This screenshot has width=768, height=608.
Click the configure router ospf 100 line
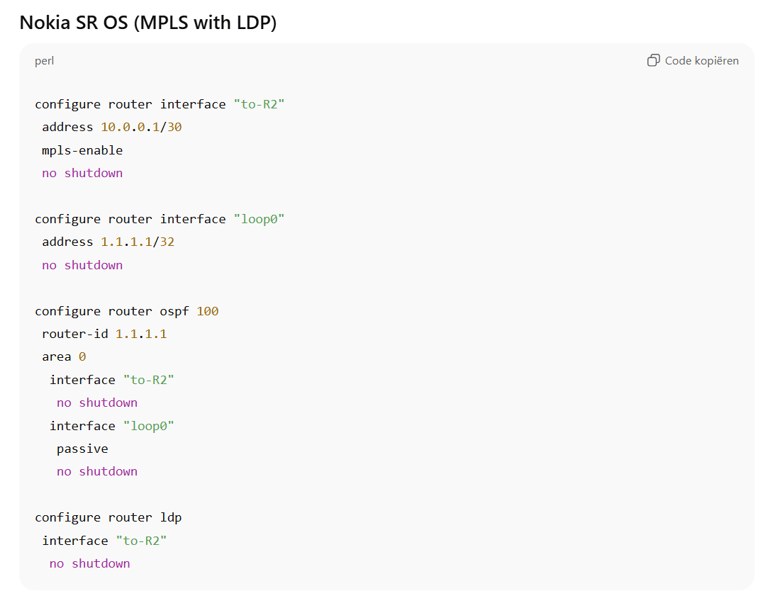point(126,312)
